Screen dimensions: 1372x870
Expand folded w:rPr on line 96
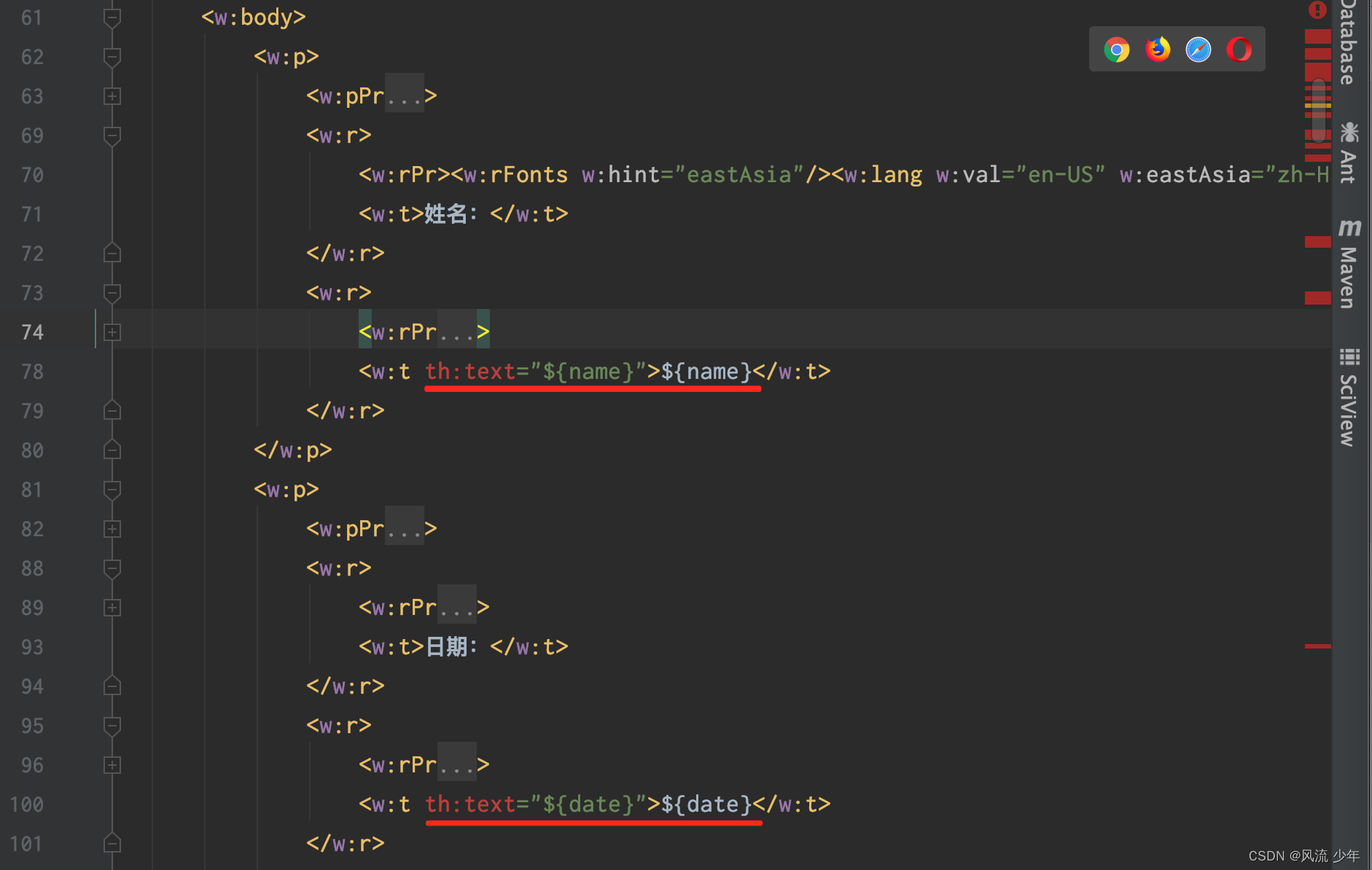pyautogui.click(x=112, y=765)
